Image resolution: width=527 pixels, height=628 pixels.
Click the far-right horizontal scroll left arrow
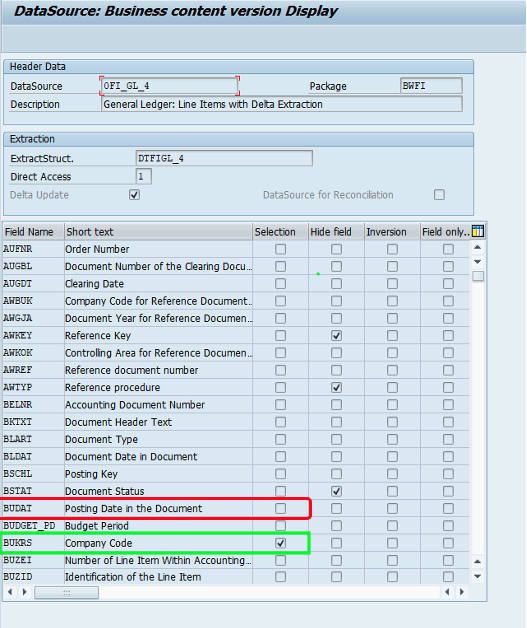(447, 592)
